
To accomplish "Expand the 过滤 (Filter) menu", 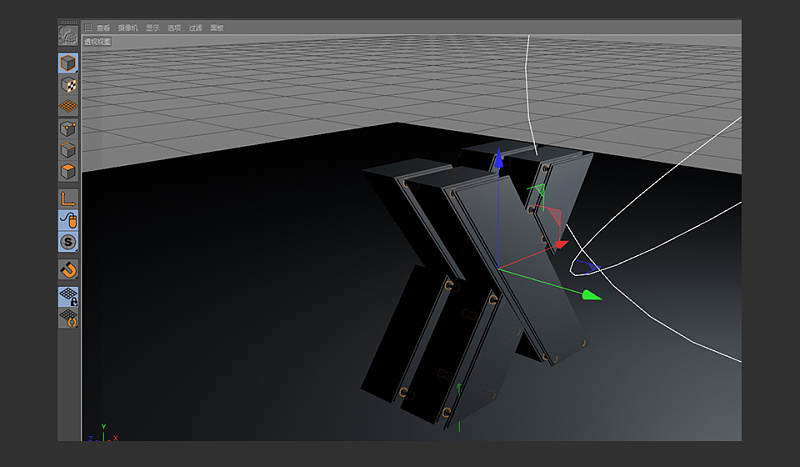I will coord(195,28).
